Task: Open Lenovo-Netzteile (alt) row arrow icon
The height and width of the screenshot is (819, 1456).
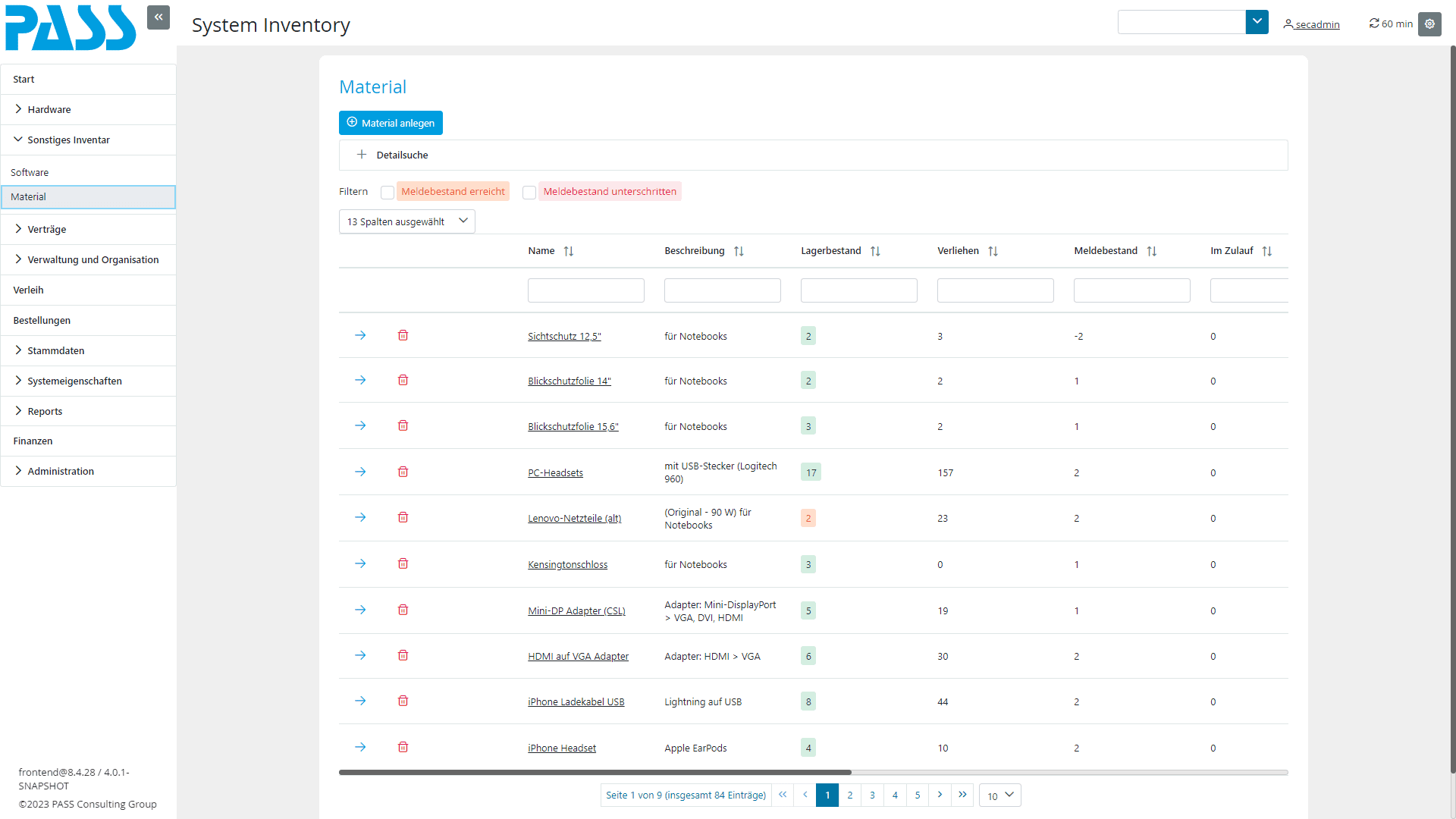Action: click(x=360, y=517)
